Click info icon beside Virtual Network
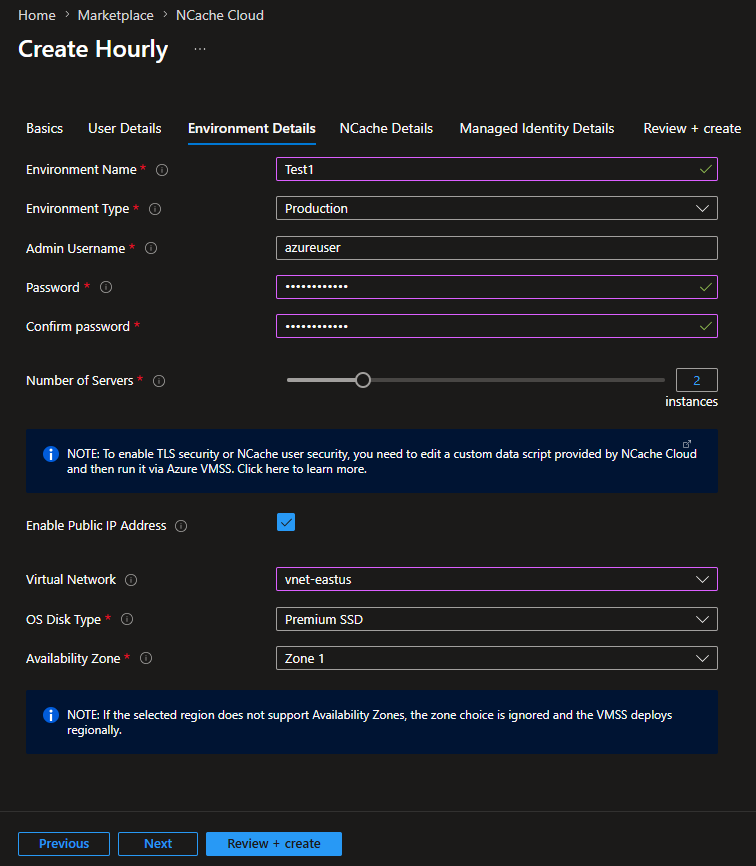The height and width of the screenshot is (866, 756). coord(131,580)
